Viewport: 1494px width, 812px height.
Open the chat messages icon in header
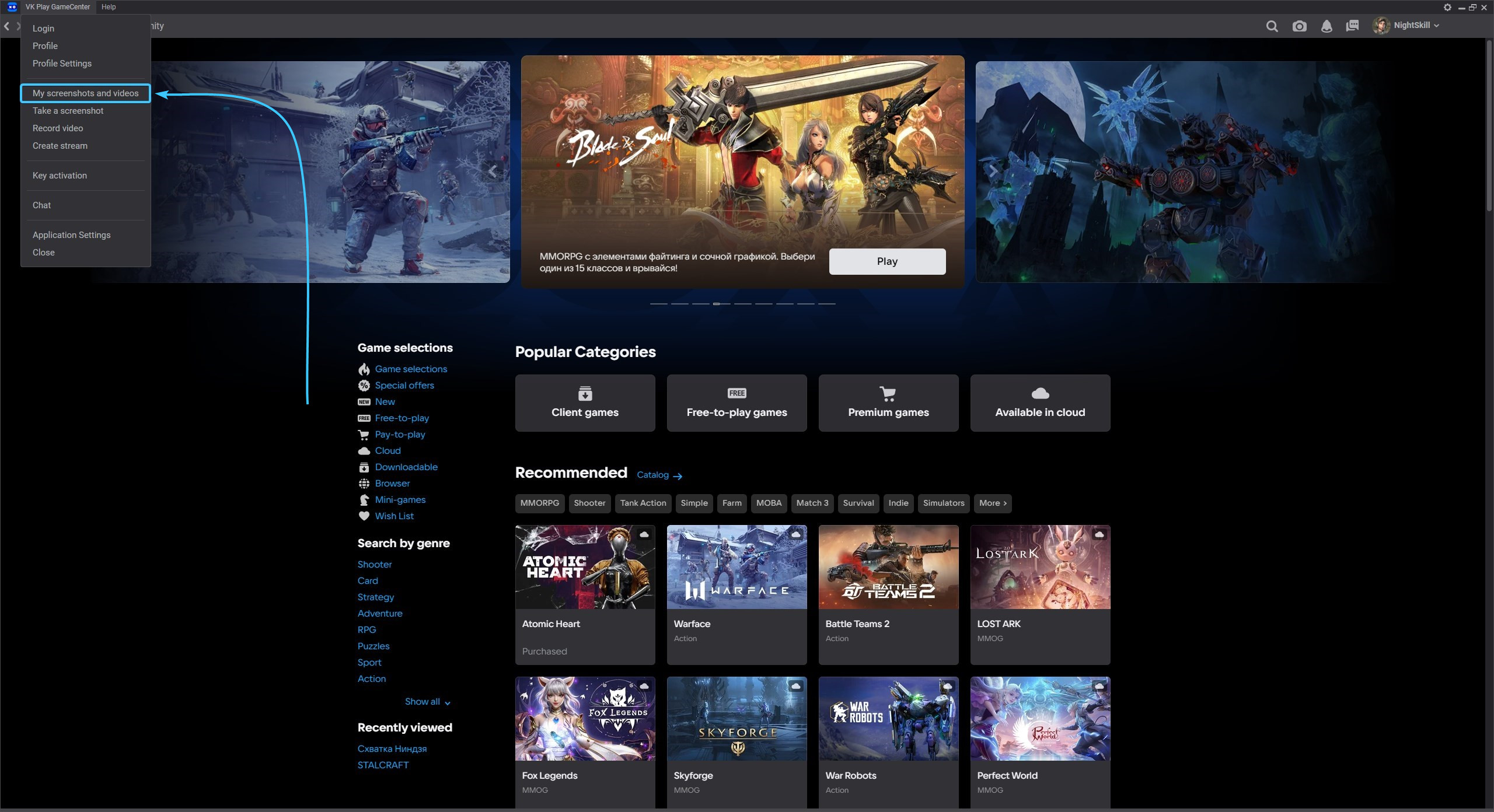[1352, 26]
